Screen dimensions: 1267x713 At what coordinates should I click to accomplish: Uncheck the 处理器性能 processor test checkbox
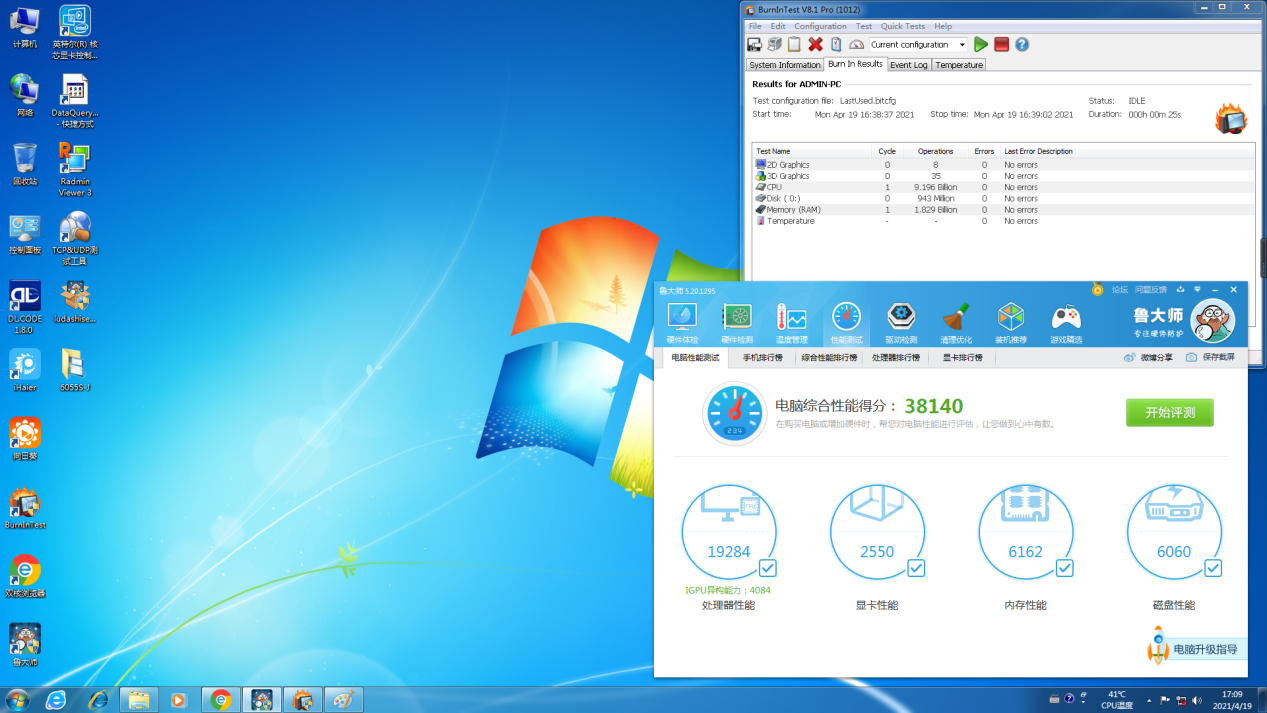pos(767,568)
